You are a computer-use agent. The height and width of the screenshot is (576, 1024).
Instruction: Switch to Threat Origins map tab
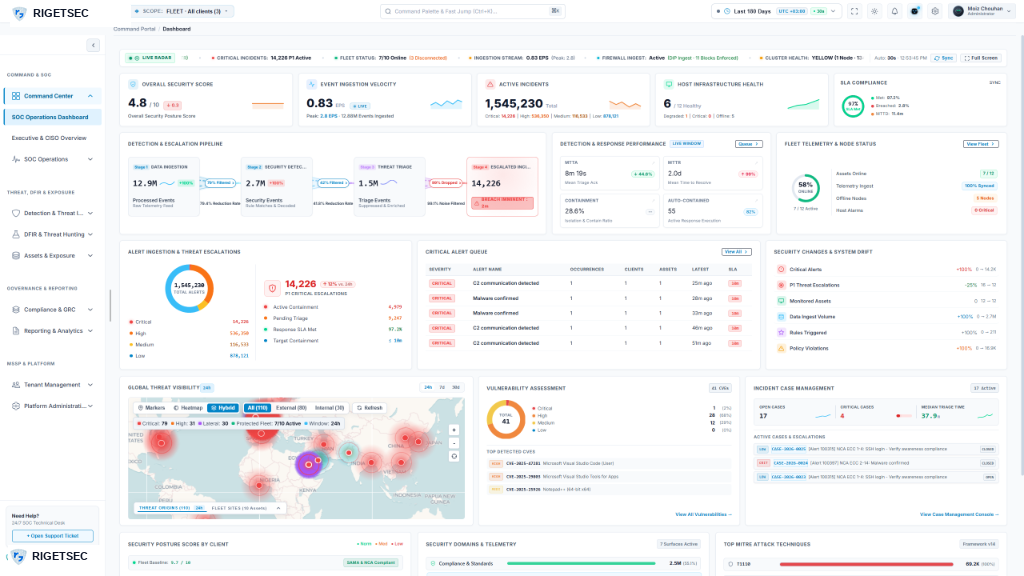(x=170, y=508)
